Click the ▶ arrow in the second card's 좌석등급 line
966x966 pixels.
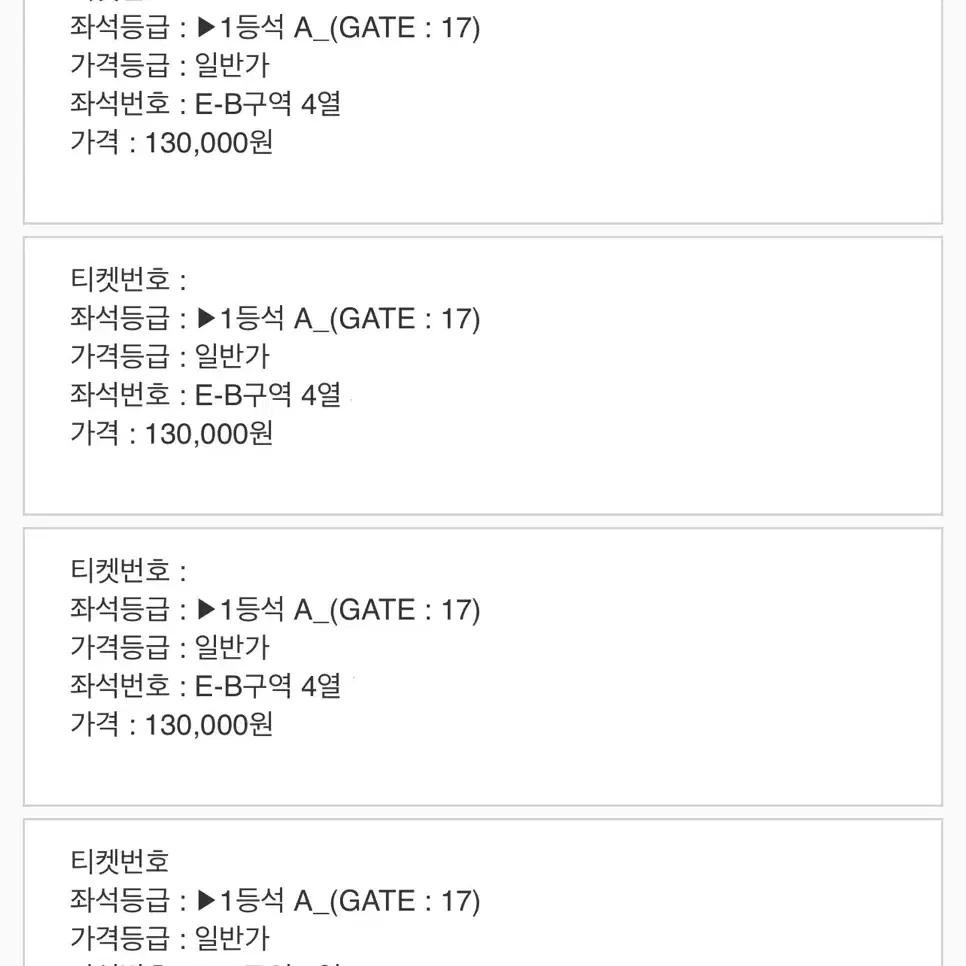206,319
